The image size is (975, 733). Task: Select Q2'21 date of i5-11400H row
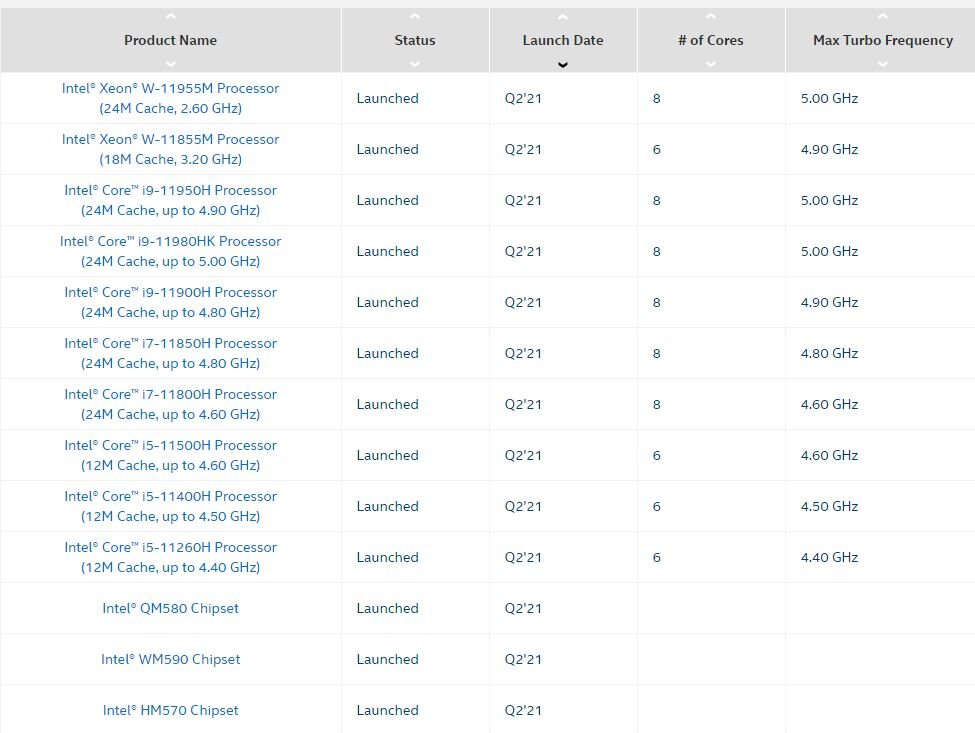[523, 506]
